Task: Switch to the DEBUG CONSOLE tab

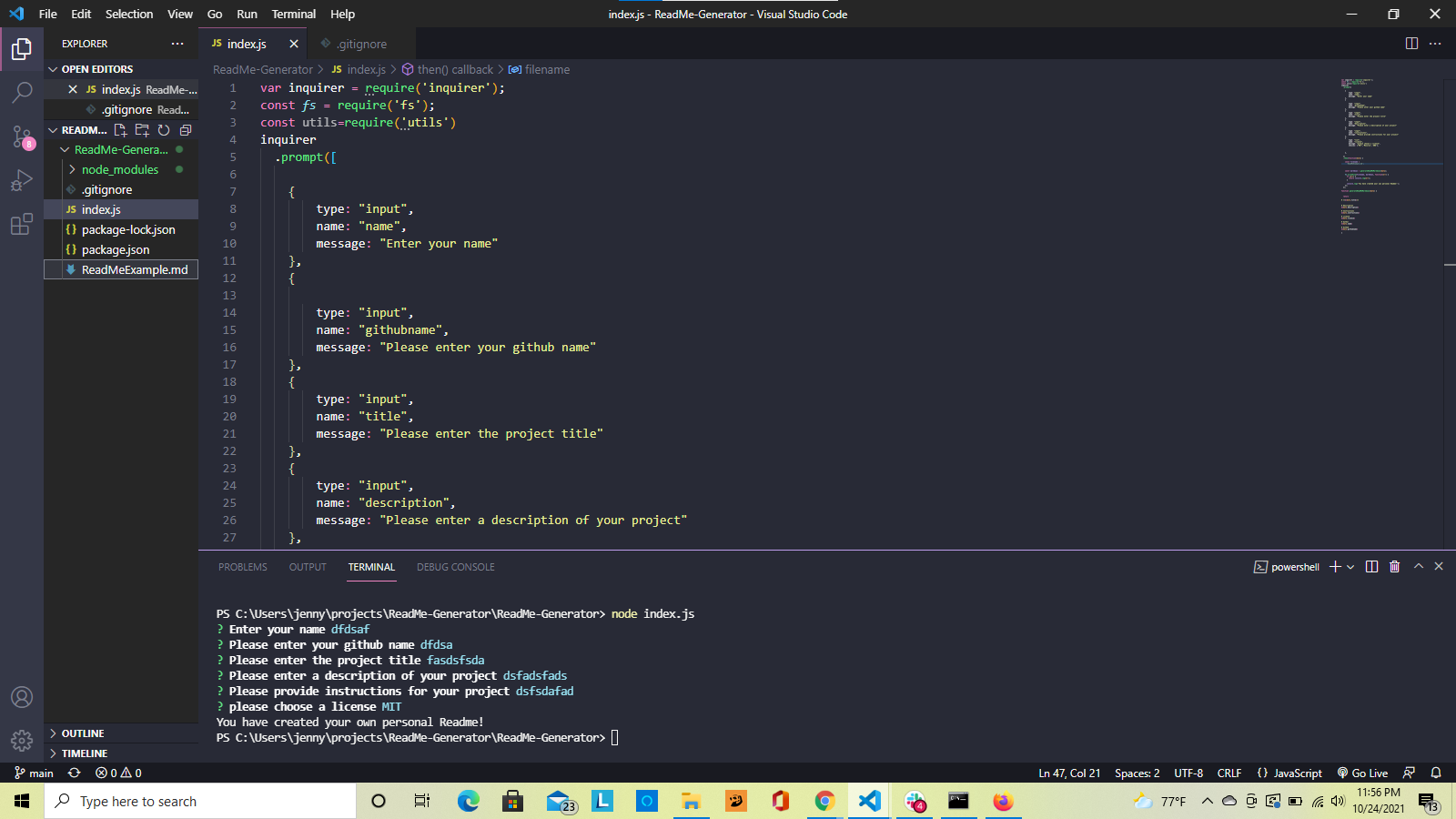Action: click(x=455, y=567)
